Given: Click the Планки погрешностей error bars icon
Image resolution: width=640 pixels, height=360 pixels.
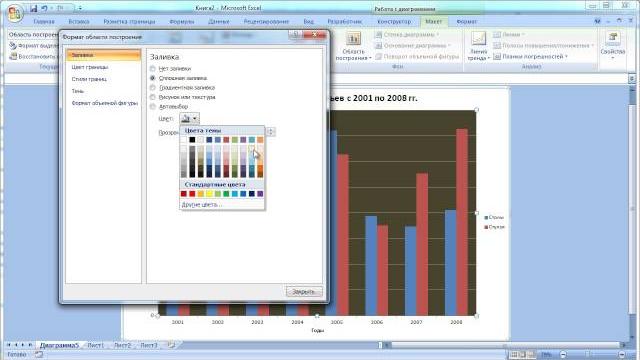Looking at the screenshot, I should (x=497, y=57).
